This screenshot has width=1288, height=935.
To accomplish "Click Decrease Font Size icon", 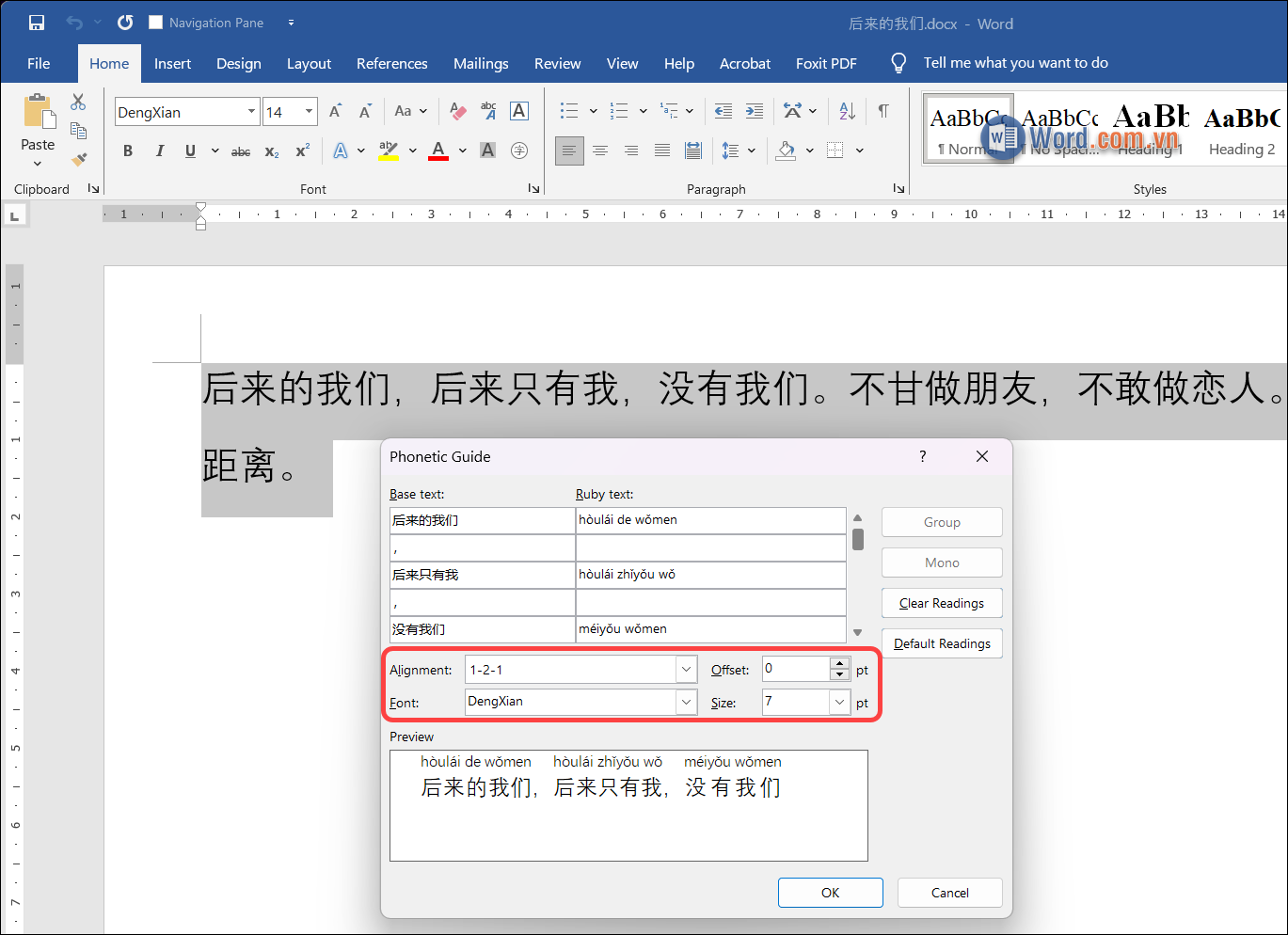I will pyautogui.click(x=365, y=112).
